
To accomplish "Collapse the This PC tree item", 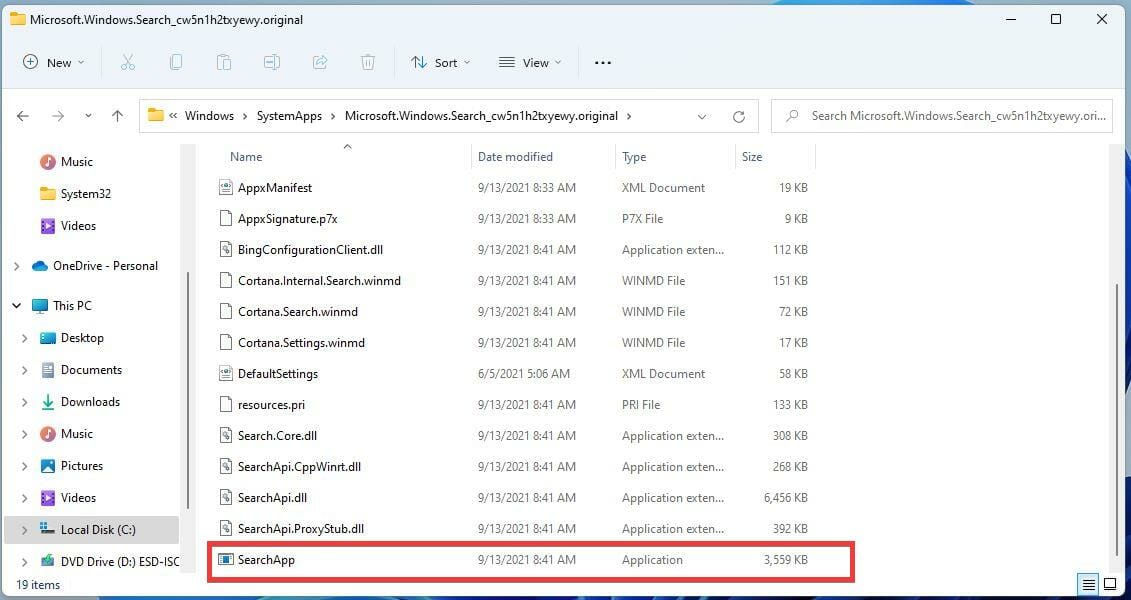I will 16,305.
